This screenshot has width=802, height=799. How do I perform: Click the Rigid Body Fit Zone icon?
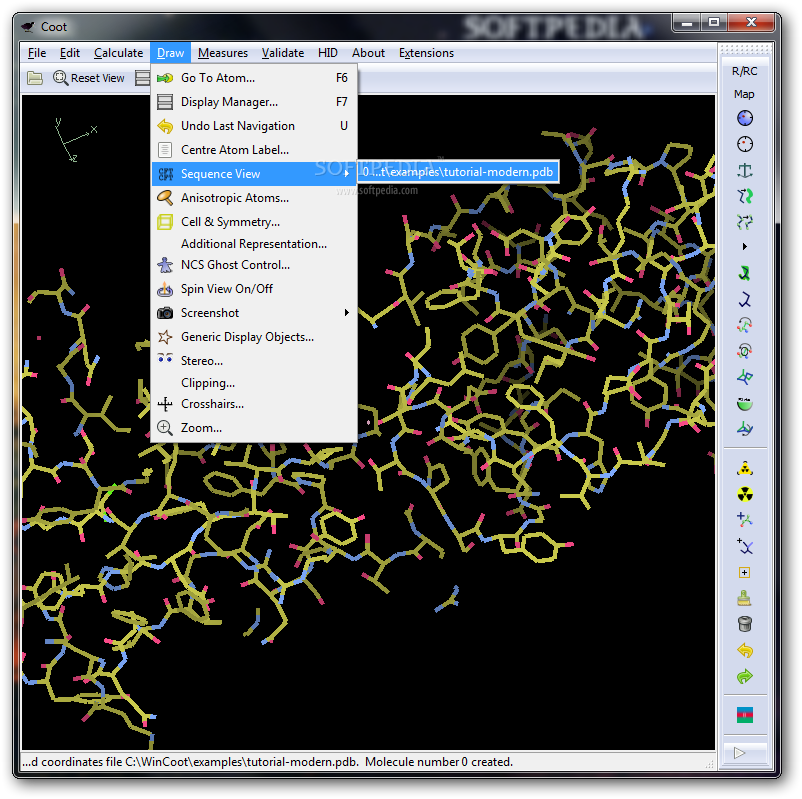(745, 196)
